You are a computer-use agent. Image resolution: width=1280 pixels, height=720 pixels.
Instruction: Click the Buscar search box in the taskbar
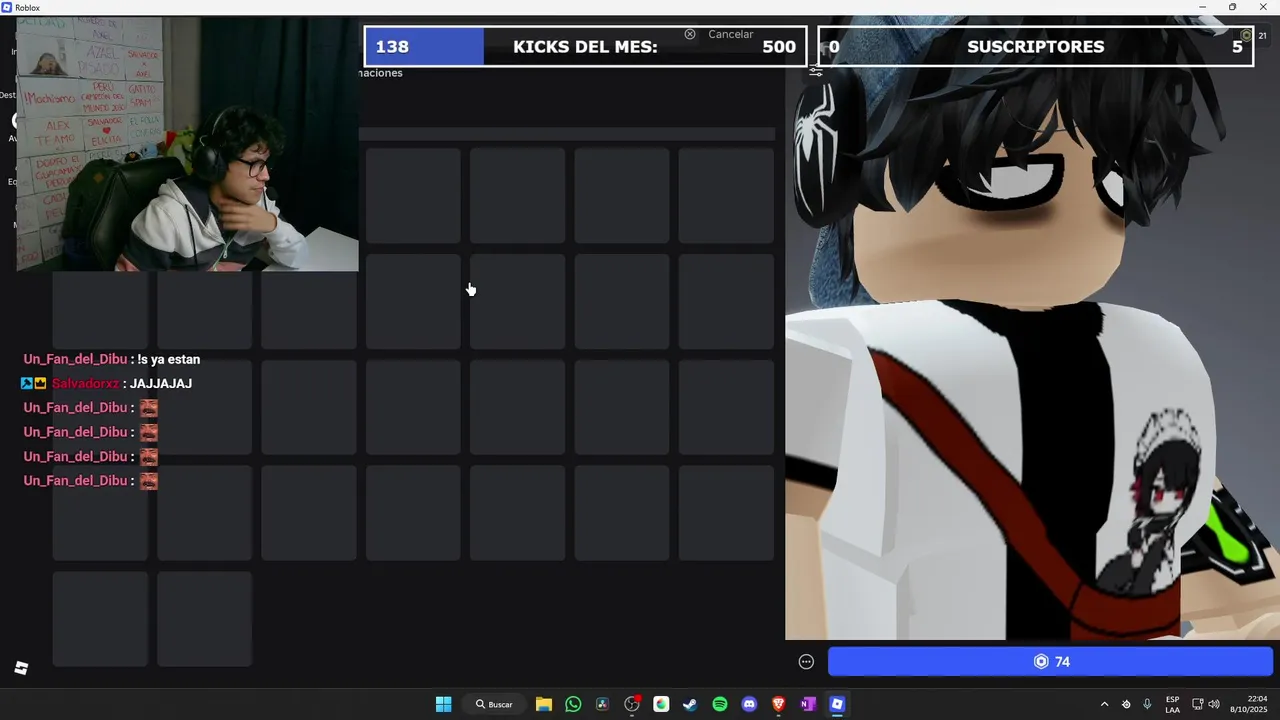(494, 704)
